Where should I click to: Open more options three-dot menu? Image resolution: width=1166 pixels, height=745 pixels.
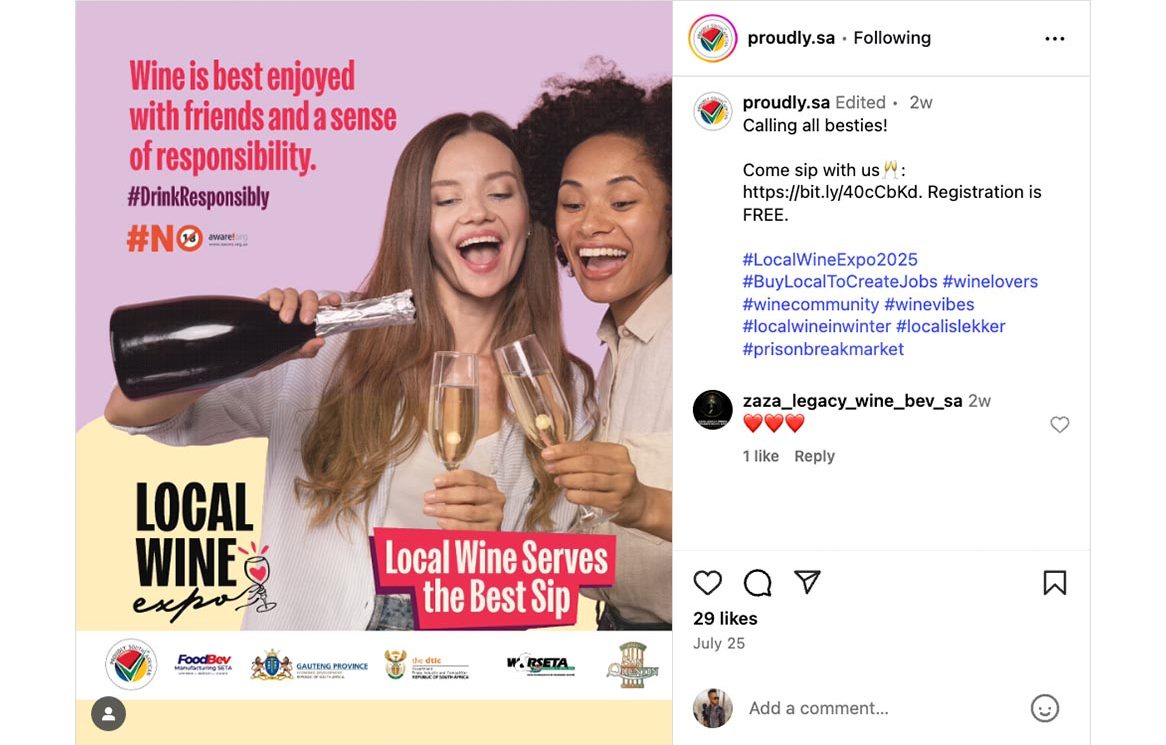(x=1054, y=39)
